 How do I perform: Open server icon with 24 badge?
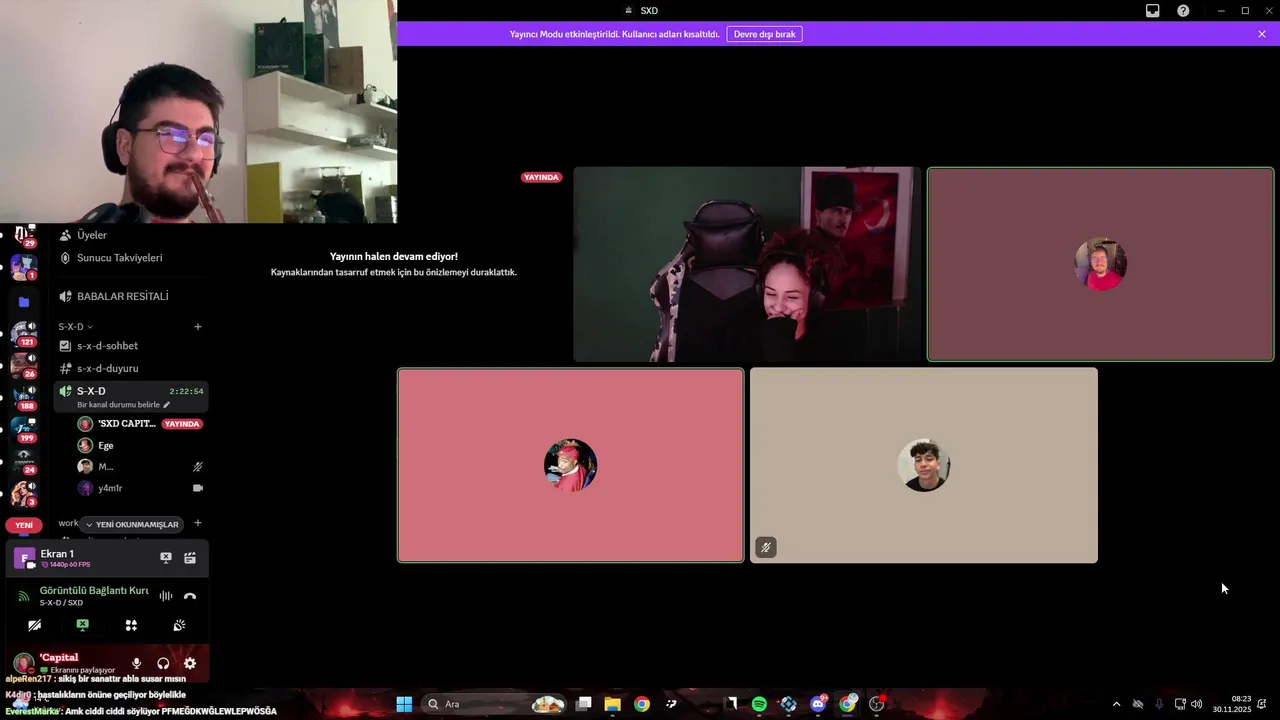point(23,461)
